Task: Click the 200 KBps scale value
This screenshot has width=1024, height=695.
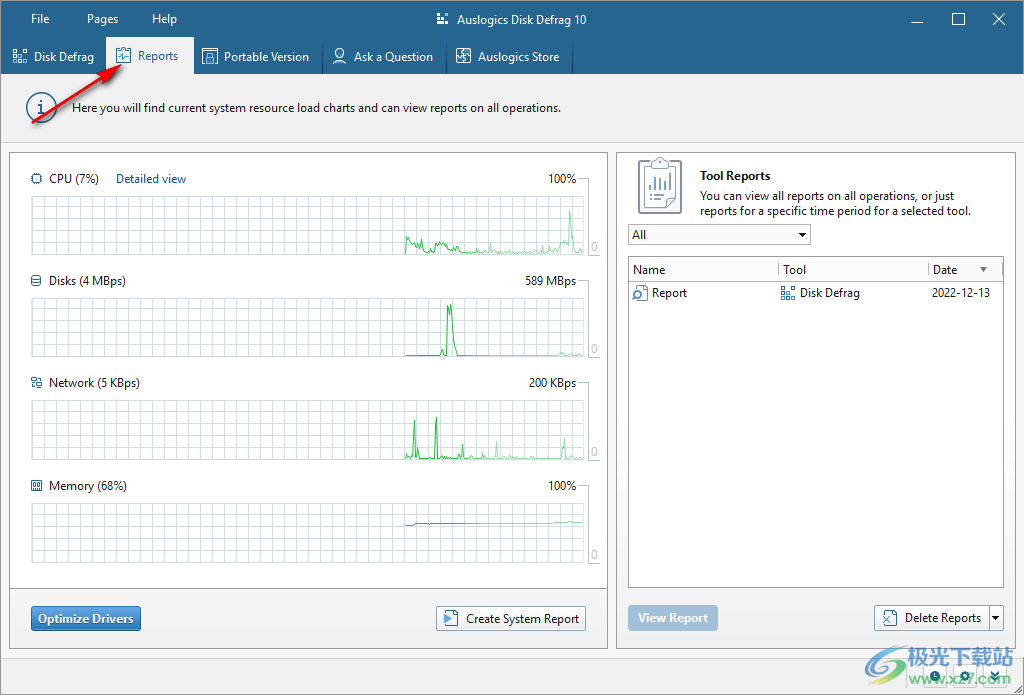Action: point(552,383)
